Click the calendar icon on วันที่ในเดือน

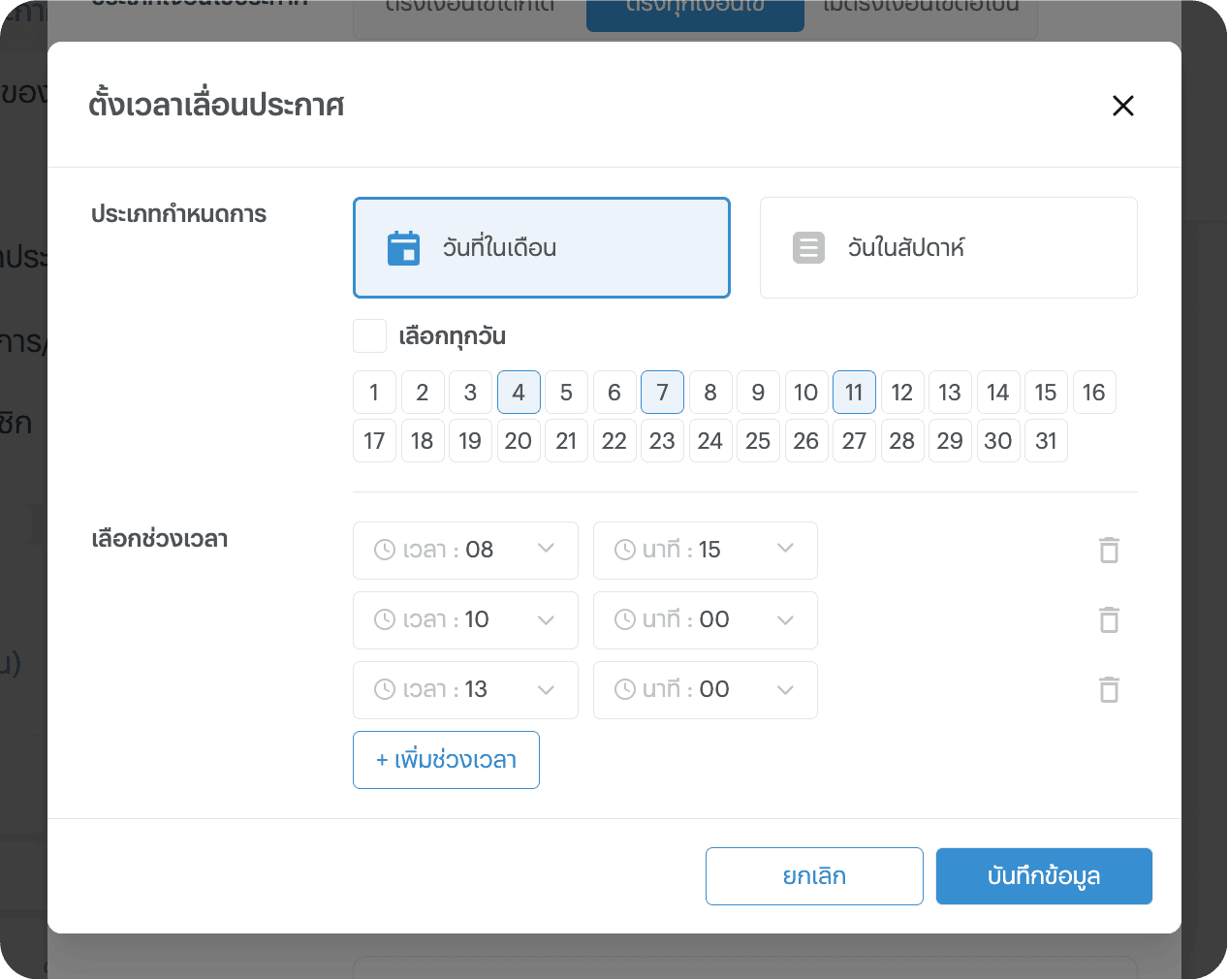coord(404,248)
